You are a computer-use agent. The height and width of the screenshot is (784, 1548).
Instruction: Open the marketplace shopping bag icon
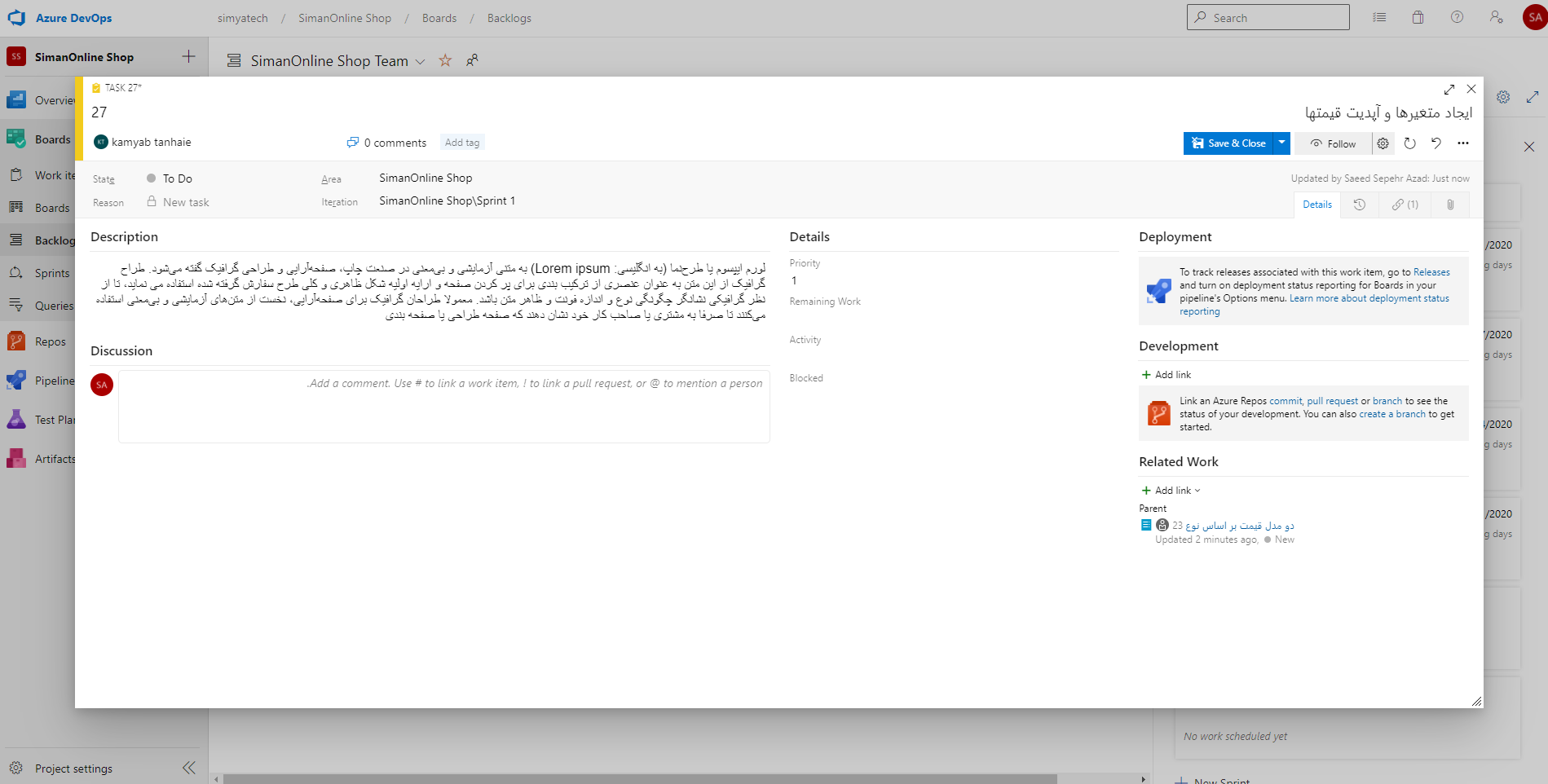pyautogui.click(x=1418, y=17)
